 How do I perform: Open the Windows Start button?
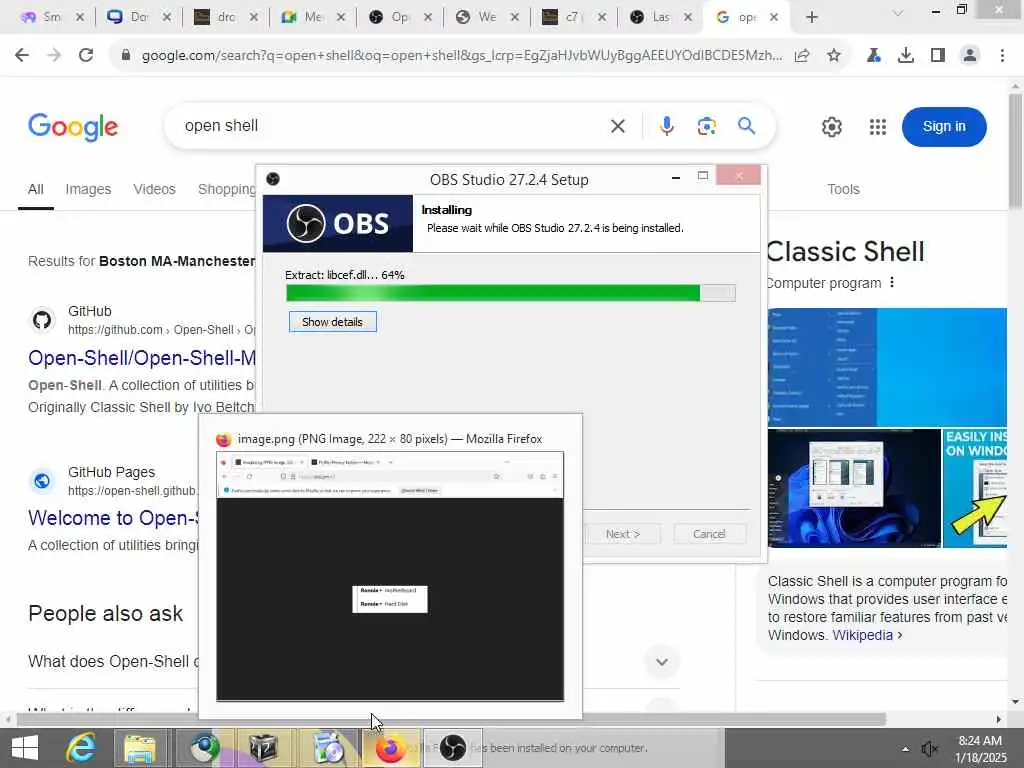tap(25, 748)
